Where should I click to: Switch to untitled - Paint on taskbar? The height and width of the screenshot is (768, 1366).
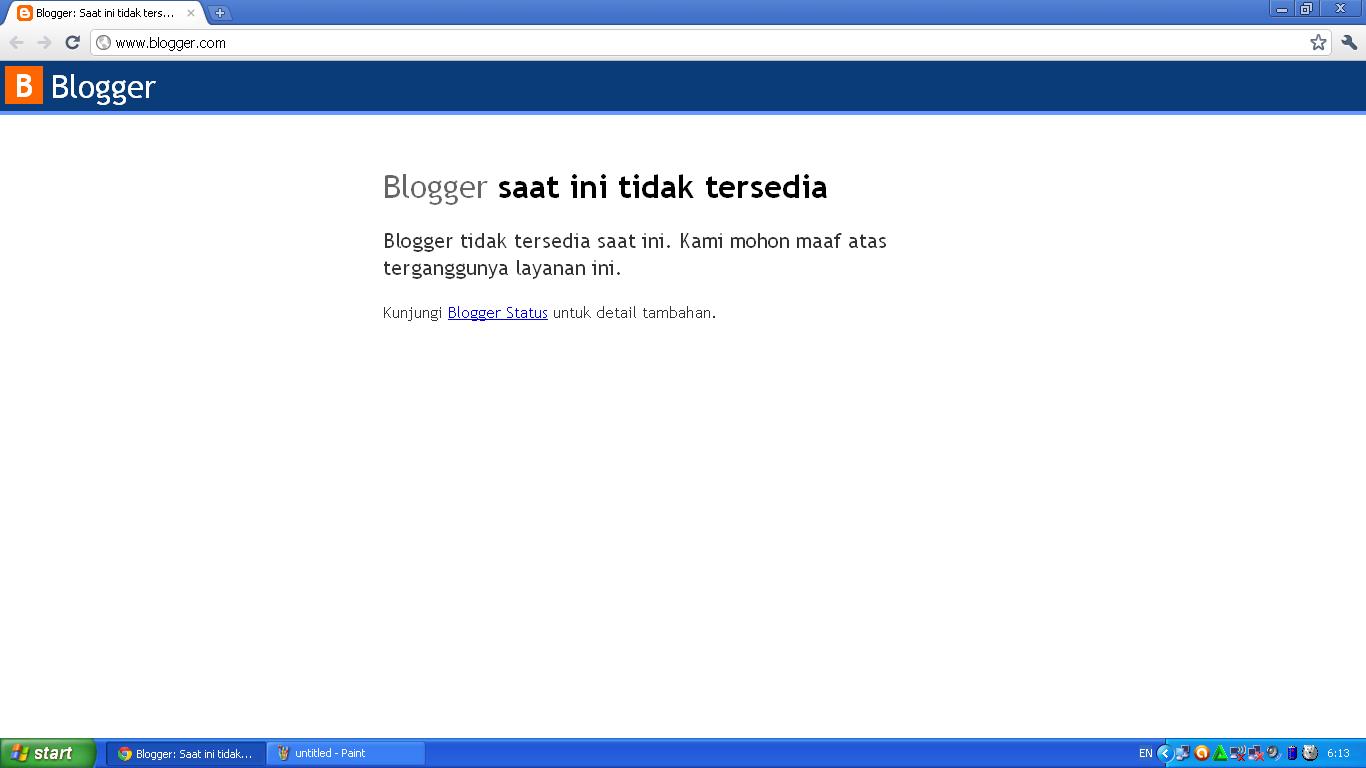[x=346, y=753]
